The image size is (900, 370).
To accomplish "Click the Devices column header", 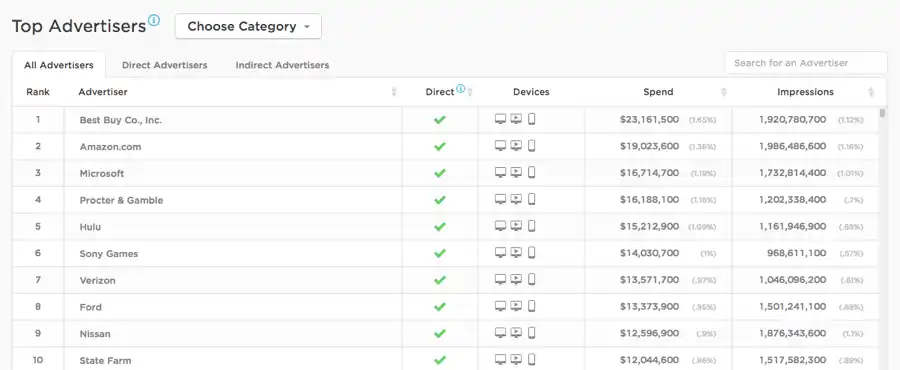I will (x=531, y=92).
